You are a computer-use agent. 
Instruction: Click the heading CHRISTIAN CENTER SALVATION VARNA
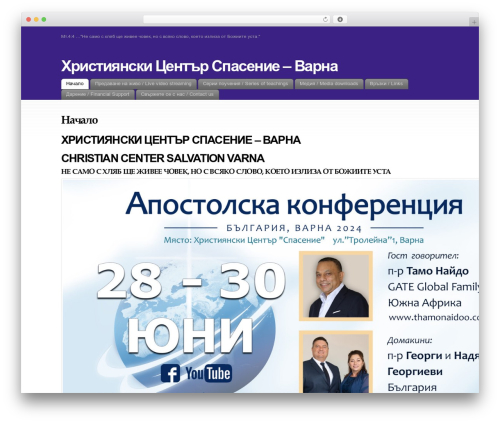coord(163,158)
